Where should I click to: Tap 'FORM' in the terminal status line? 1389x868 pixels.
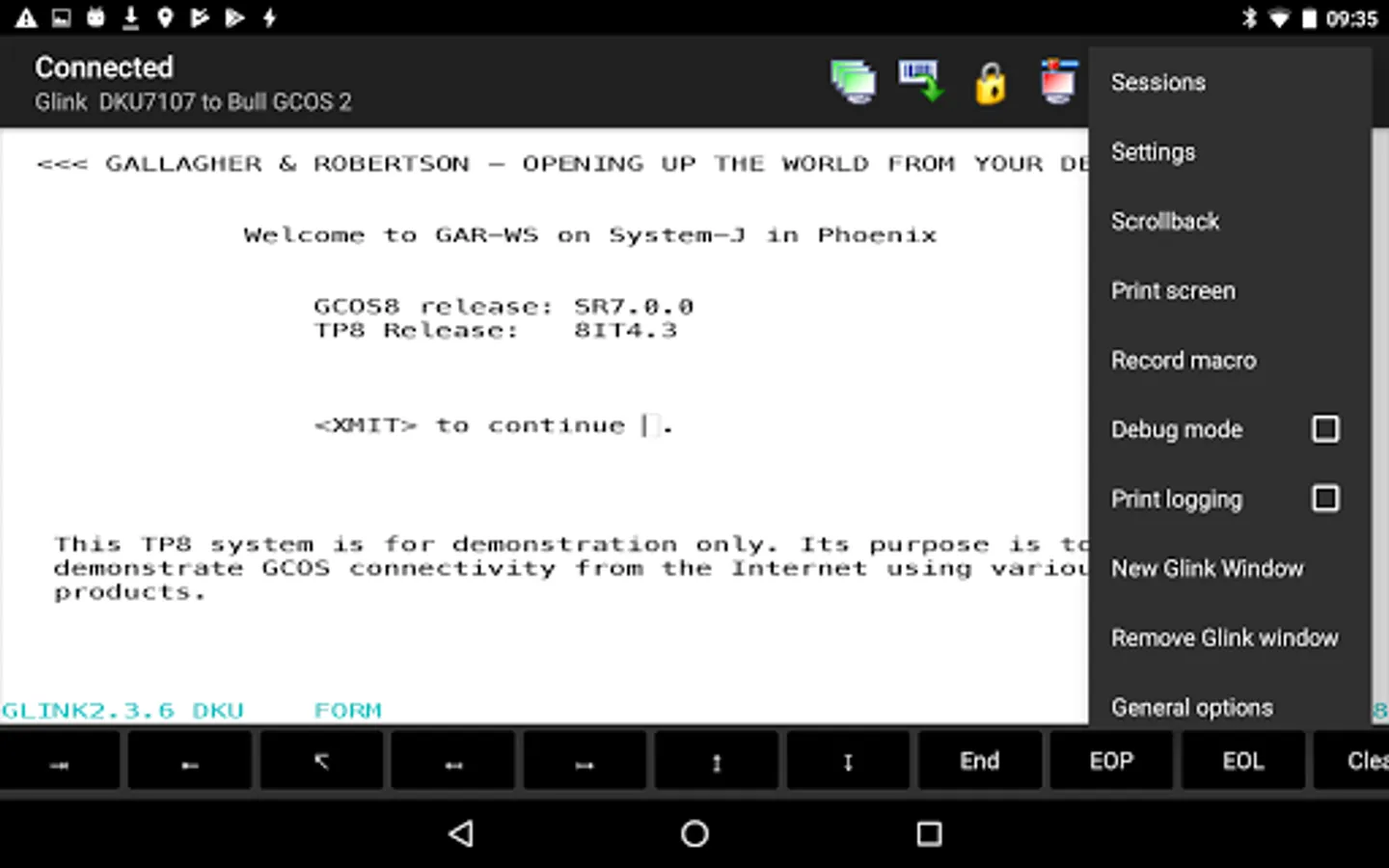[x=347, y=711]
